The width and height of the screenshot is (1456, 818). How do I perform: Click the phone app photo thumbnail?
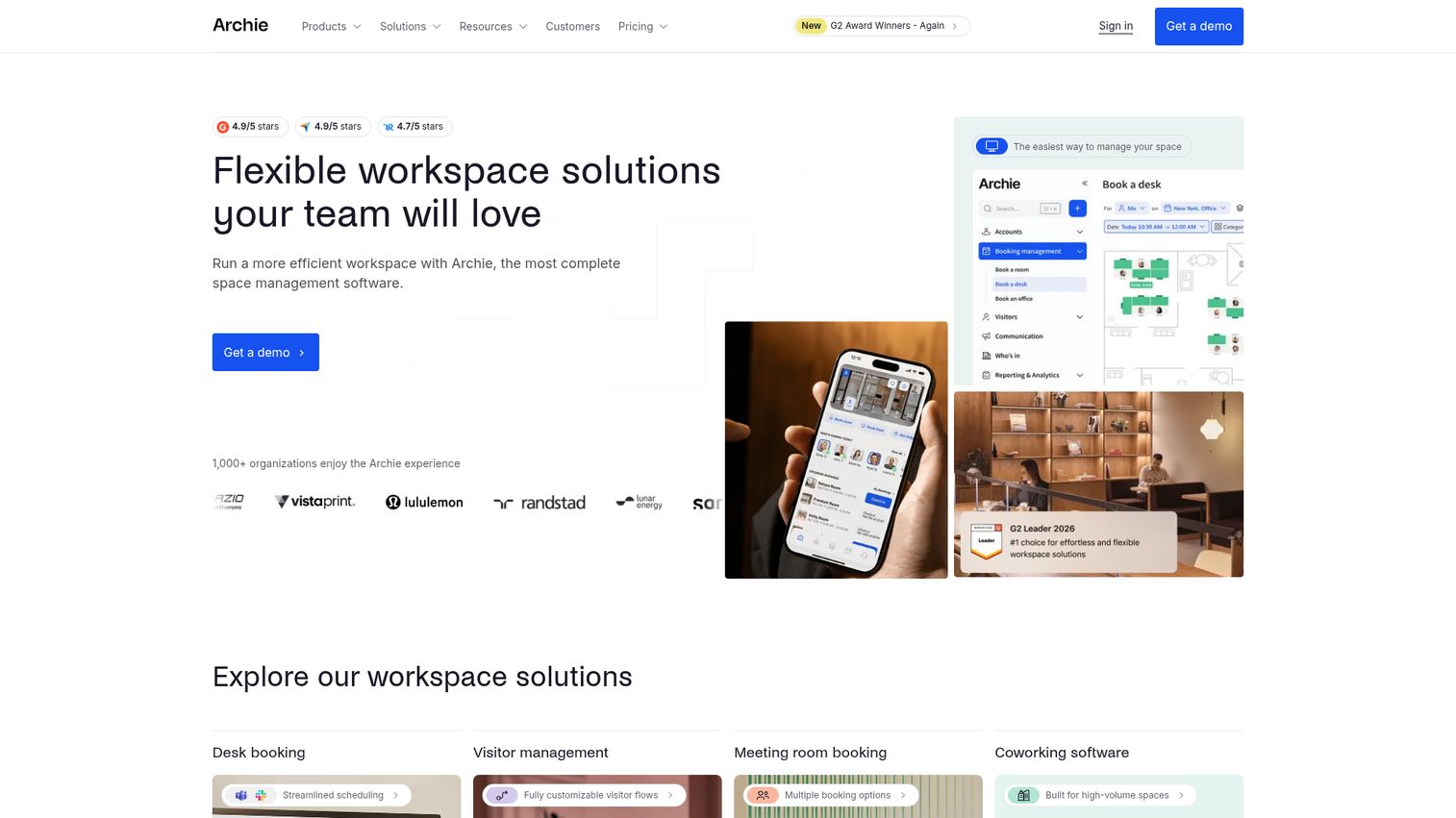pos(836,450)
